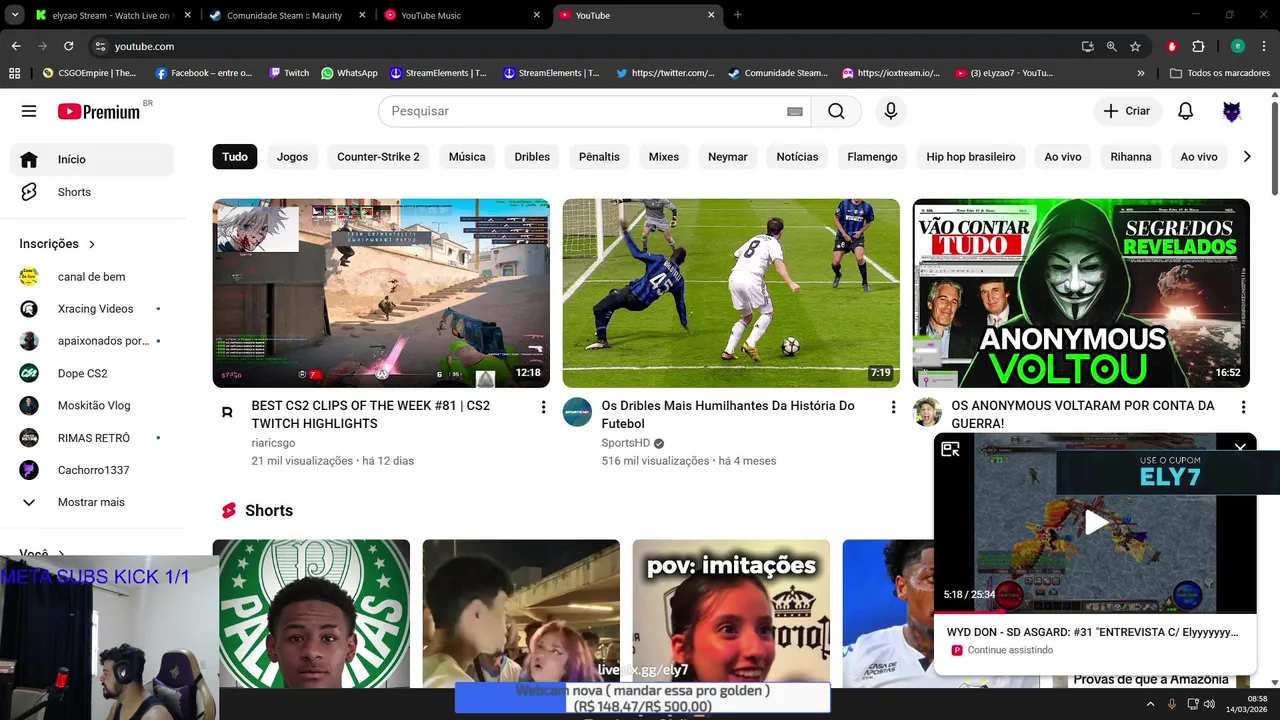Select the Tudo filter chip

[x=235, y=157]
